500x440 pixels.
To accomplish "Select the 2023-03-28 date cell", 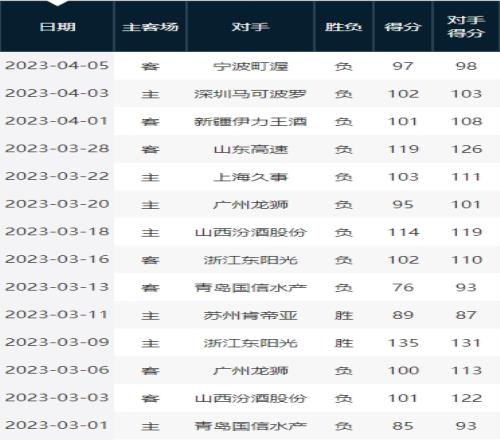I will click(57, 149).
